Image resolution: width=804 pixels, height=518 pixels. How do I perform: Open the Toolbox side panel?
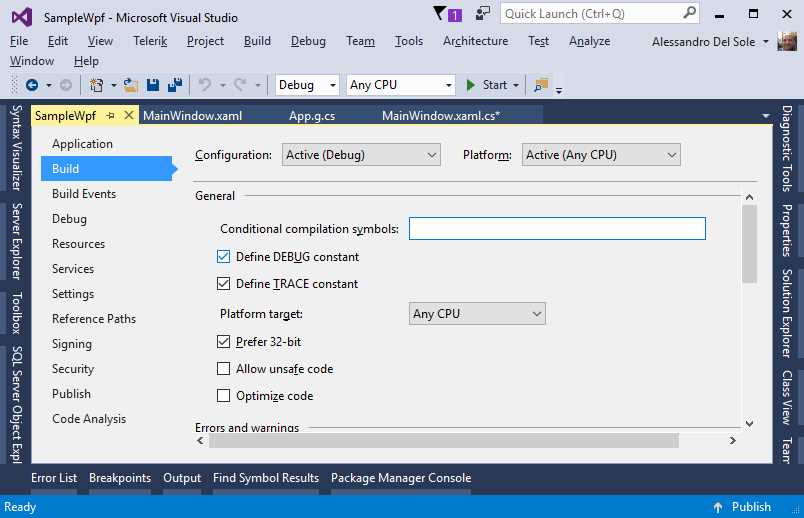coord(17,313)
